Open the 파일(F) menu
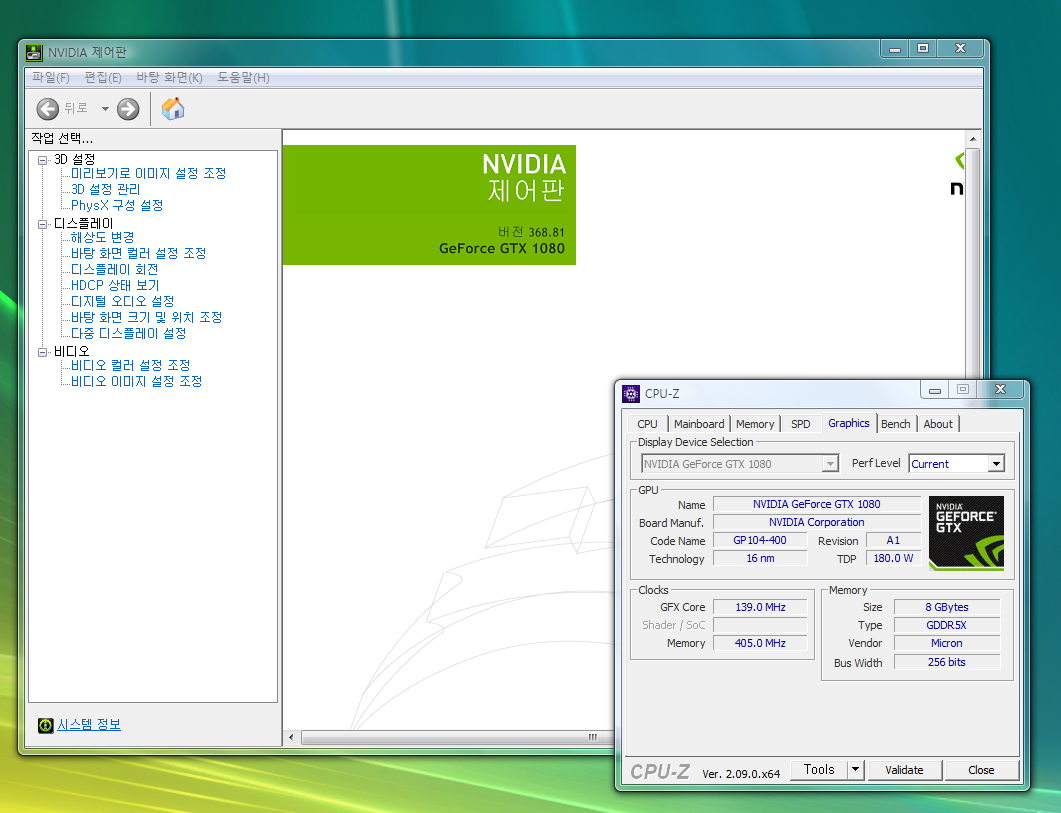The image size is (1061, 813). point(50,78)
